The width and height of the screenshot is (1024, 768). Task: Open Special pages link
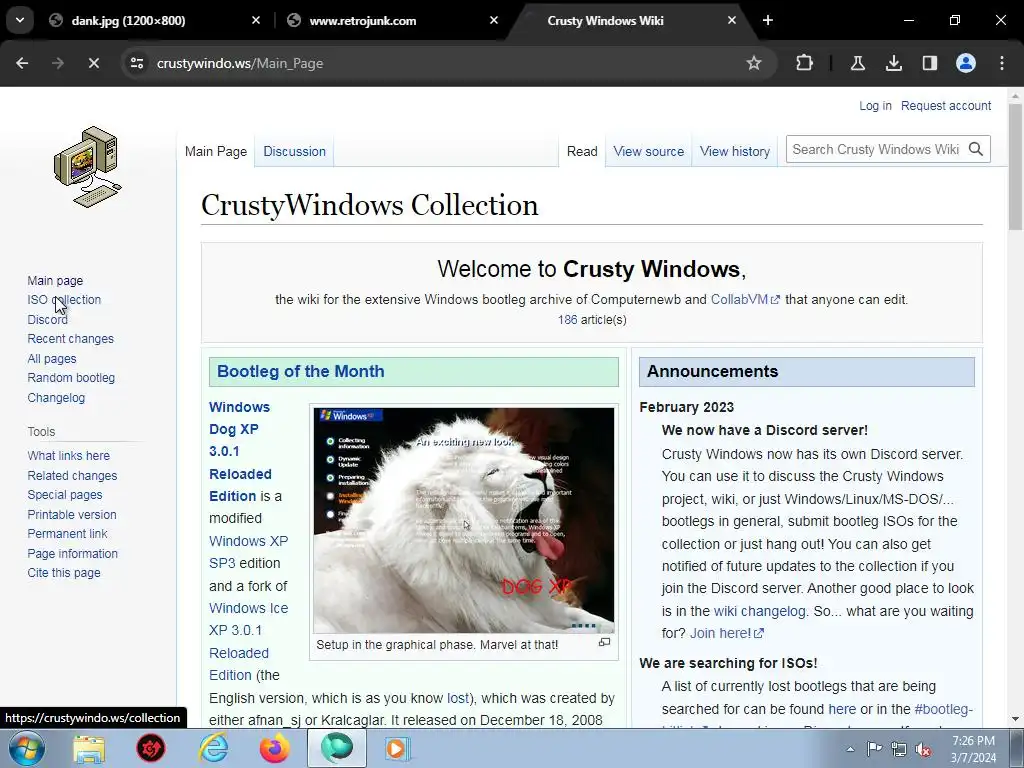[x=65, y=495]
